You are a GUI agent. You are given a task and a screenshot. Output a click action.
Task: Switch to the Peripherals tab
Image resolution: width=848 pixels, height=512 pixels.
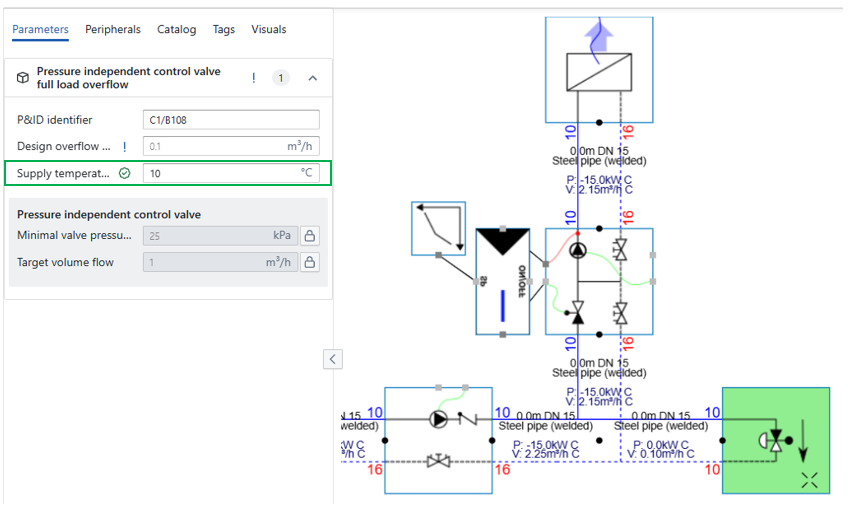point(113,30)
